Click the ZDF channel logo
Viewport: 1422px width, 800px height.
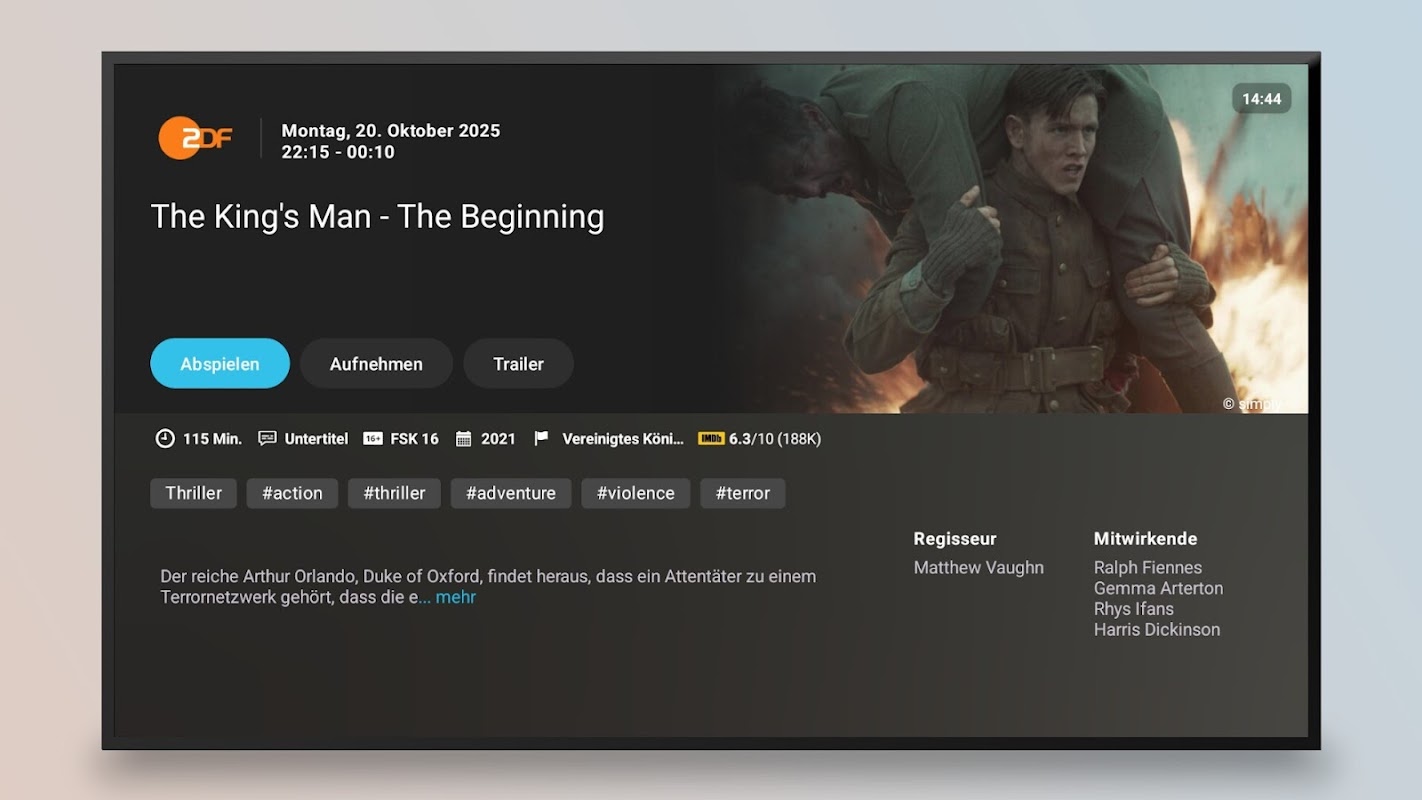click(x=195, y=138)
